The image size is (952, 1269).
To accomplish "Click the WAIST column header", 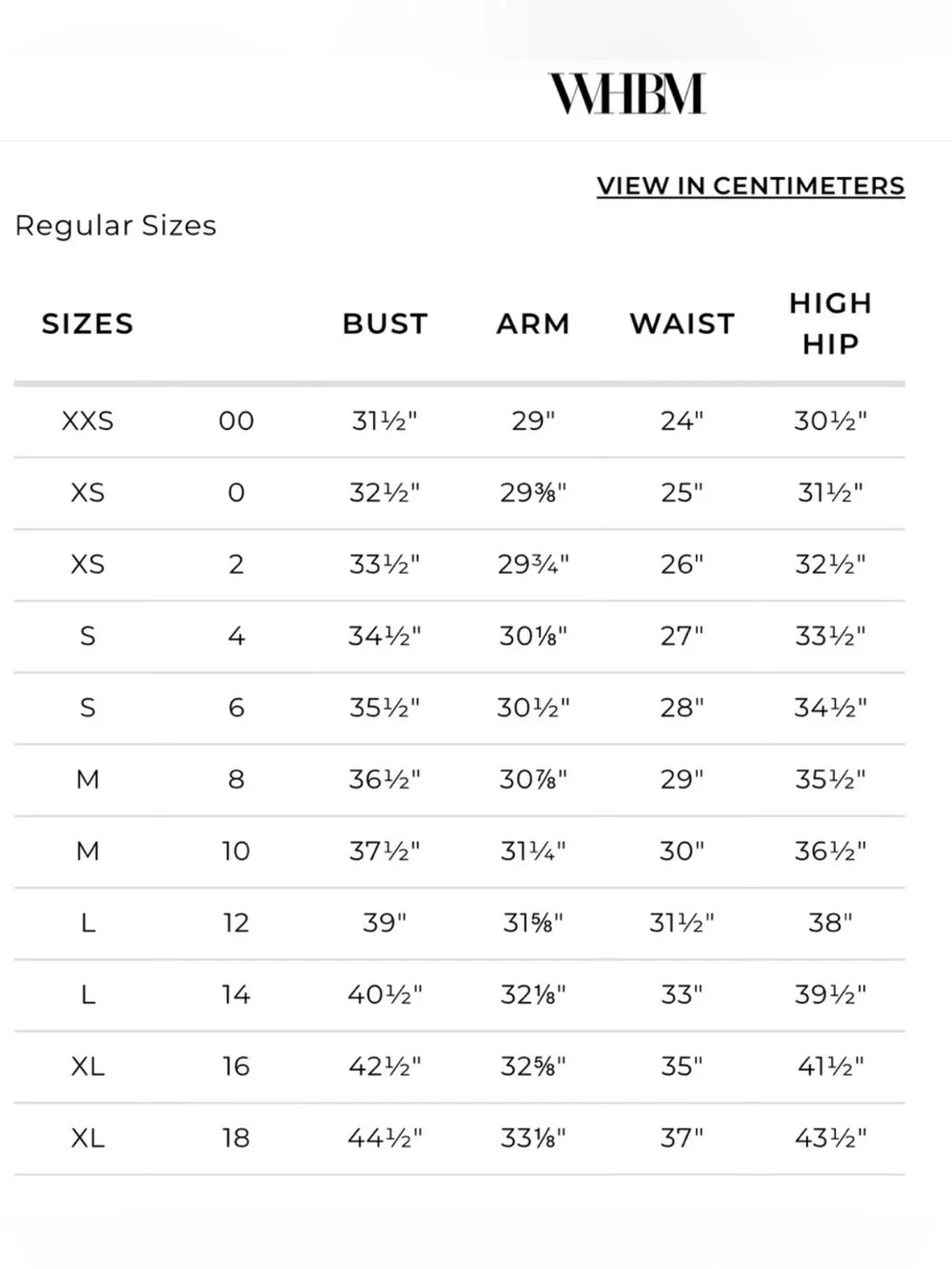I will [x=683, y=324].
